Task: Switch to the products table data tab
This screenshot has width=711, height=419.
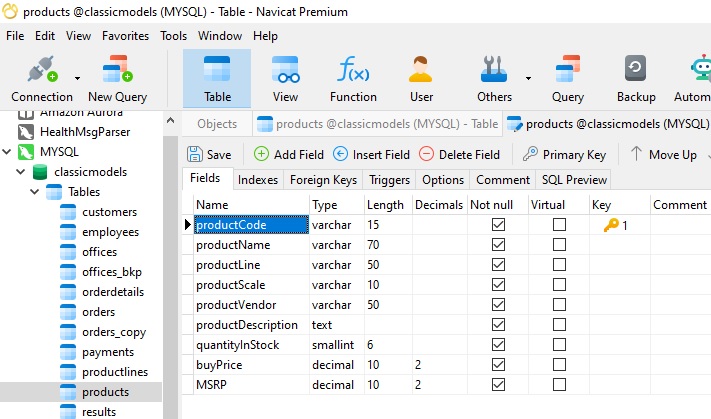Action: pos(377,124)
